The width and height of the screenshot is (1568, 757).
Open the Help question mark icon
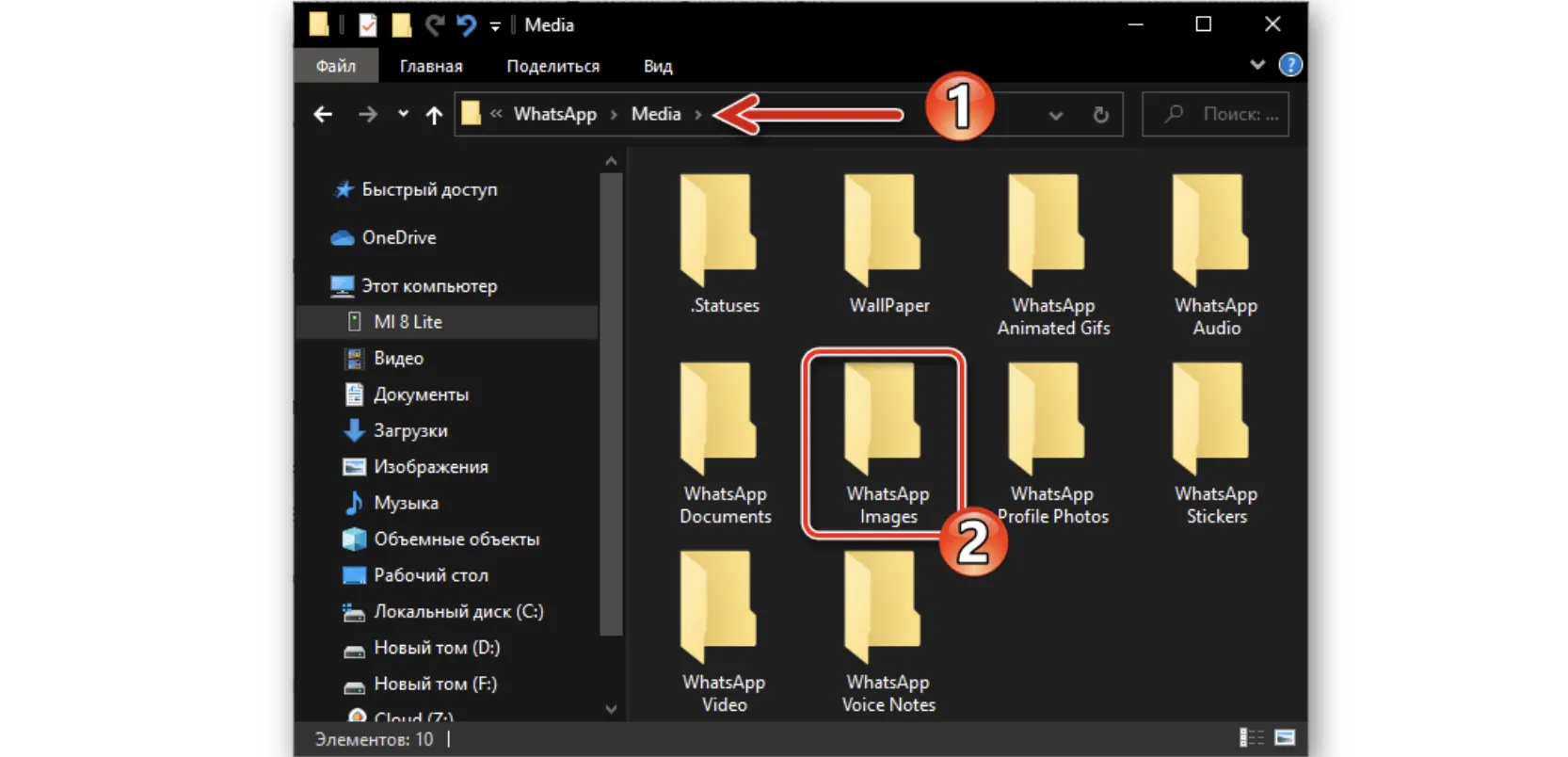pyautogui.click(x=1290, y=65)
